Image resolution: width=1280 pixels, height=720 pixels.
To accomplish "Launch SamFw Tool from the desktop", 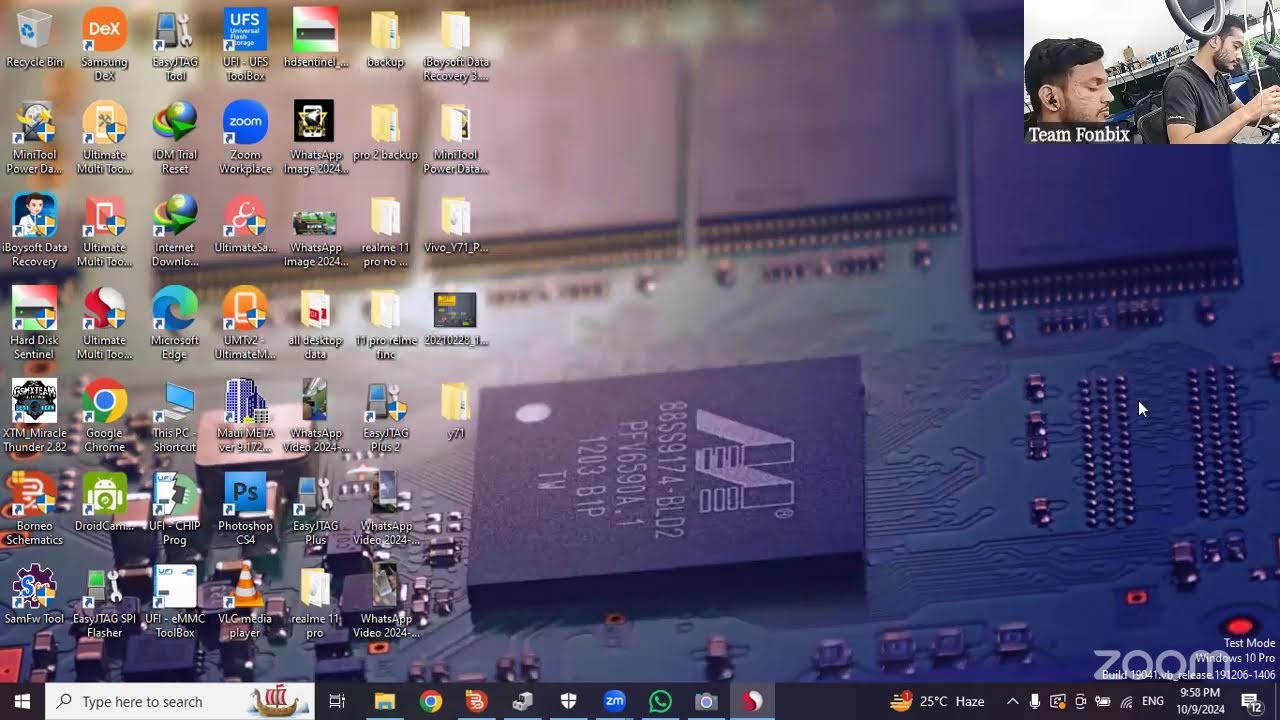I will coord(34,596).
